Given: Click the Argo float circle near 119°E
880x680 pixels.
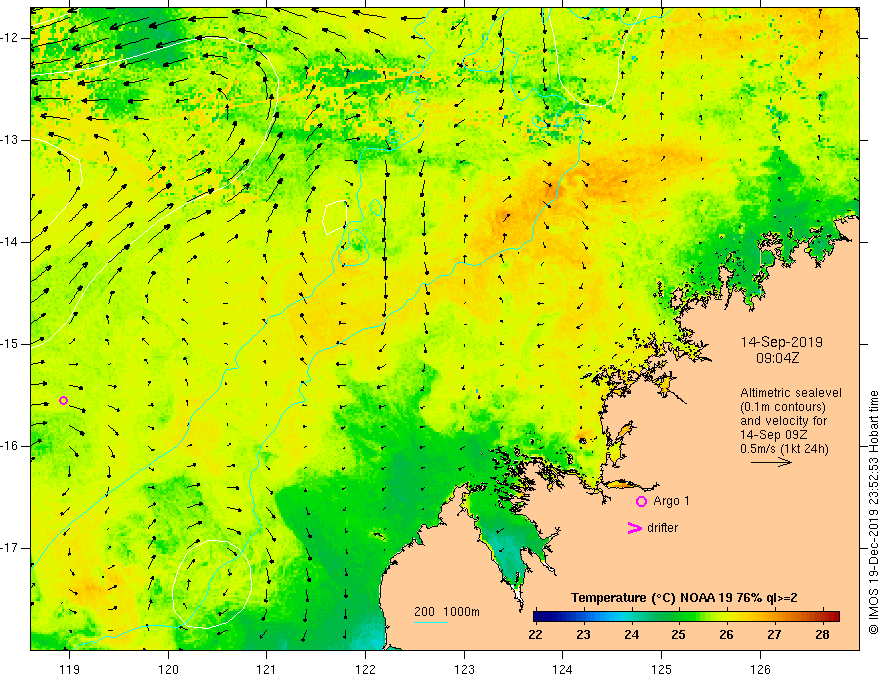Looking at the screenshot, I should 63,401.
